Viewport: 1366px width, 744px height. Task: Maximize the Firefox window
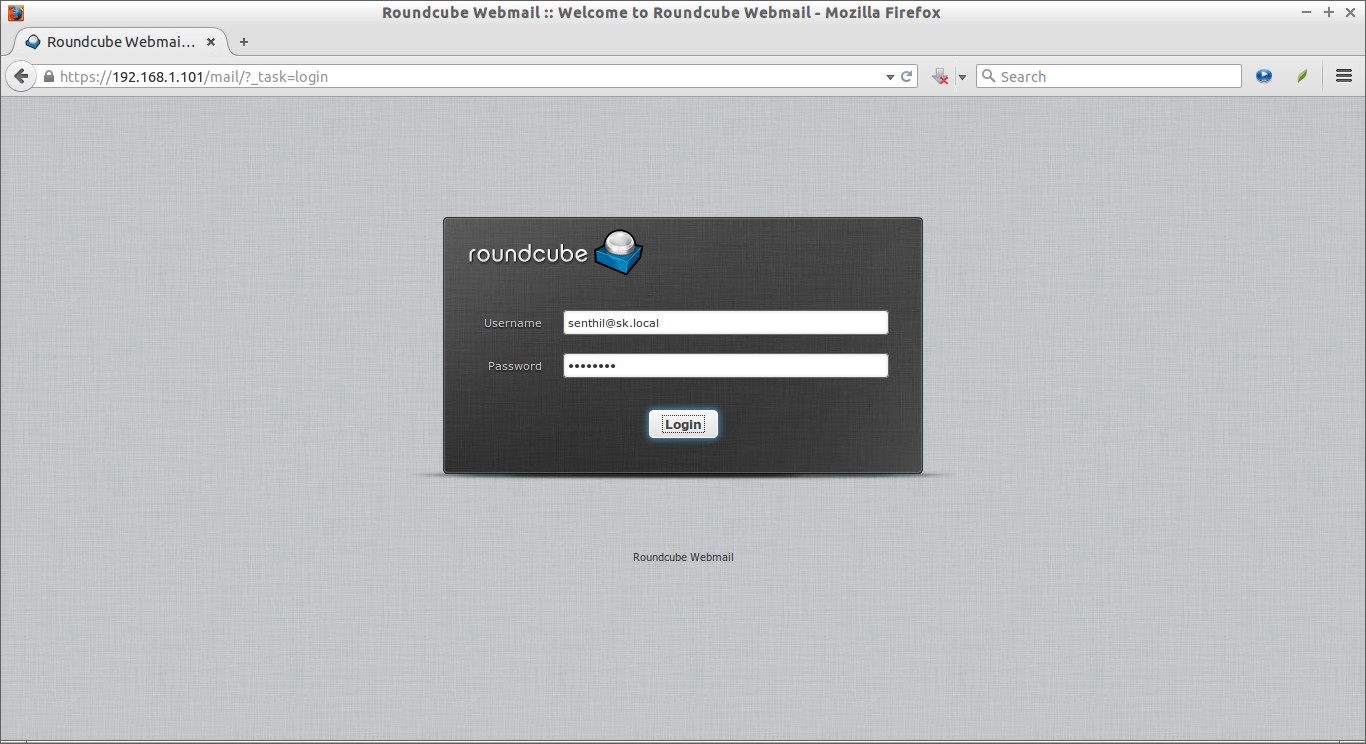click(1329, 13)
